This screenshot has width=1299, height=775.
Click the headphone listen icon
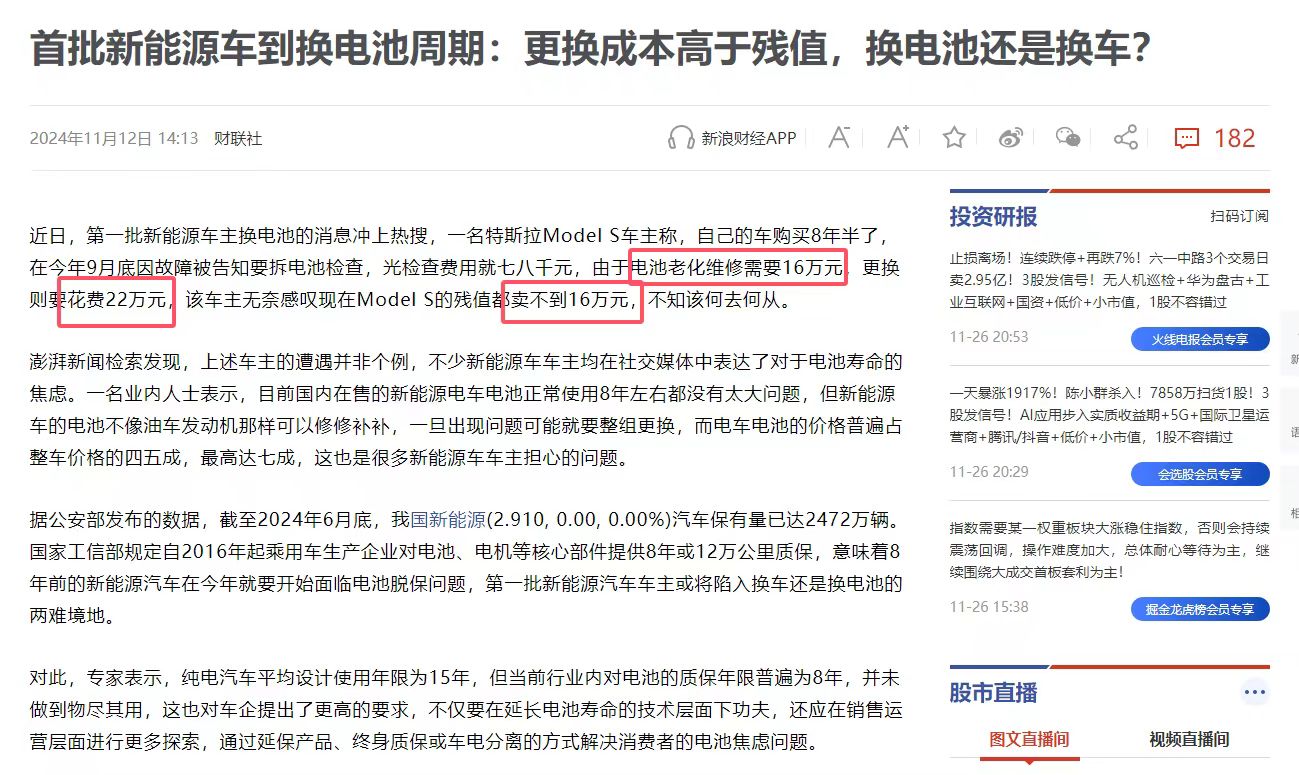[x=681, y=138]
